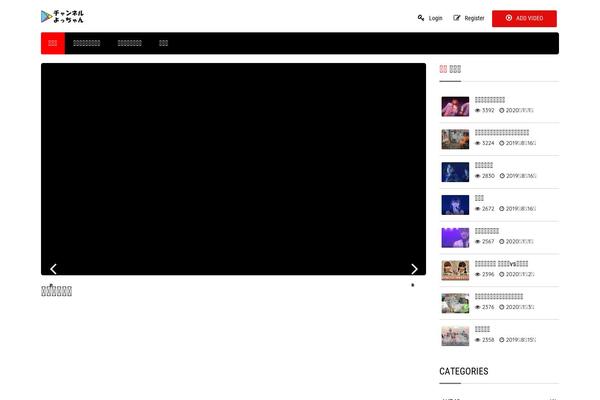The width and height of the screenshot is (600, 400).
Task: Click the eye icon next to 2376
Action: [478, 307]
